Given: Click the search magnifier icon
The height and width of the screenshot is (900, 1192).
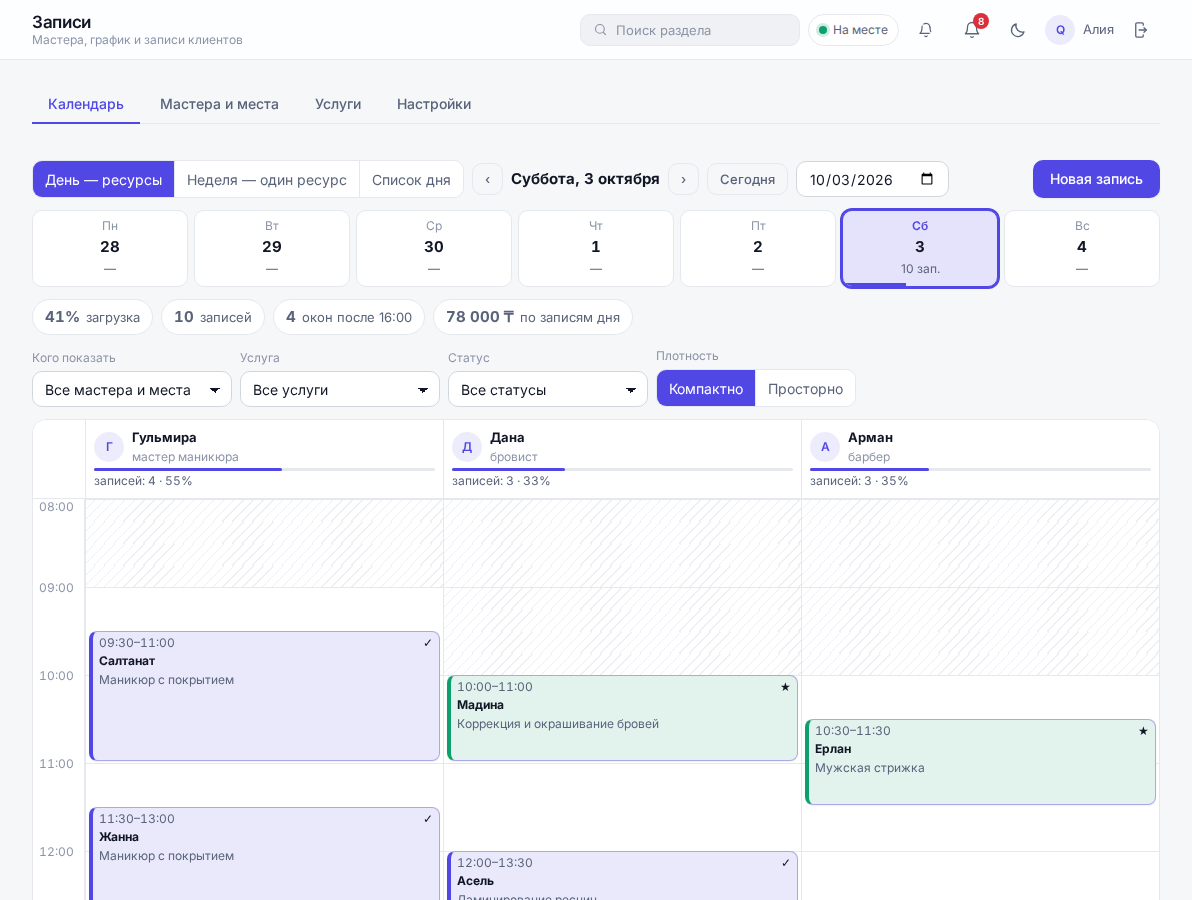Looking at the screenshot, I should pyautogui.click(x=601, y=30).
